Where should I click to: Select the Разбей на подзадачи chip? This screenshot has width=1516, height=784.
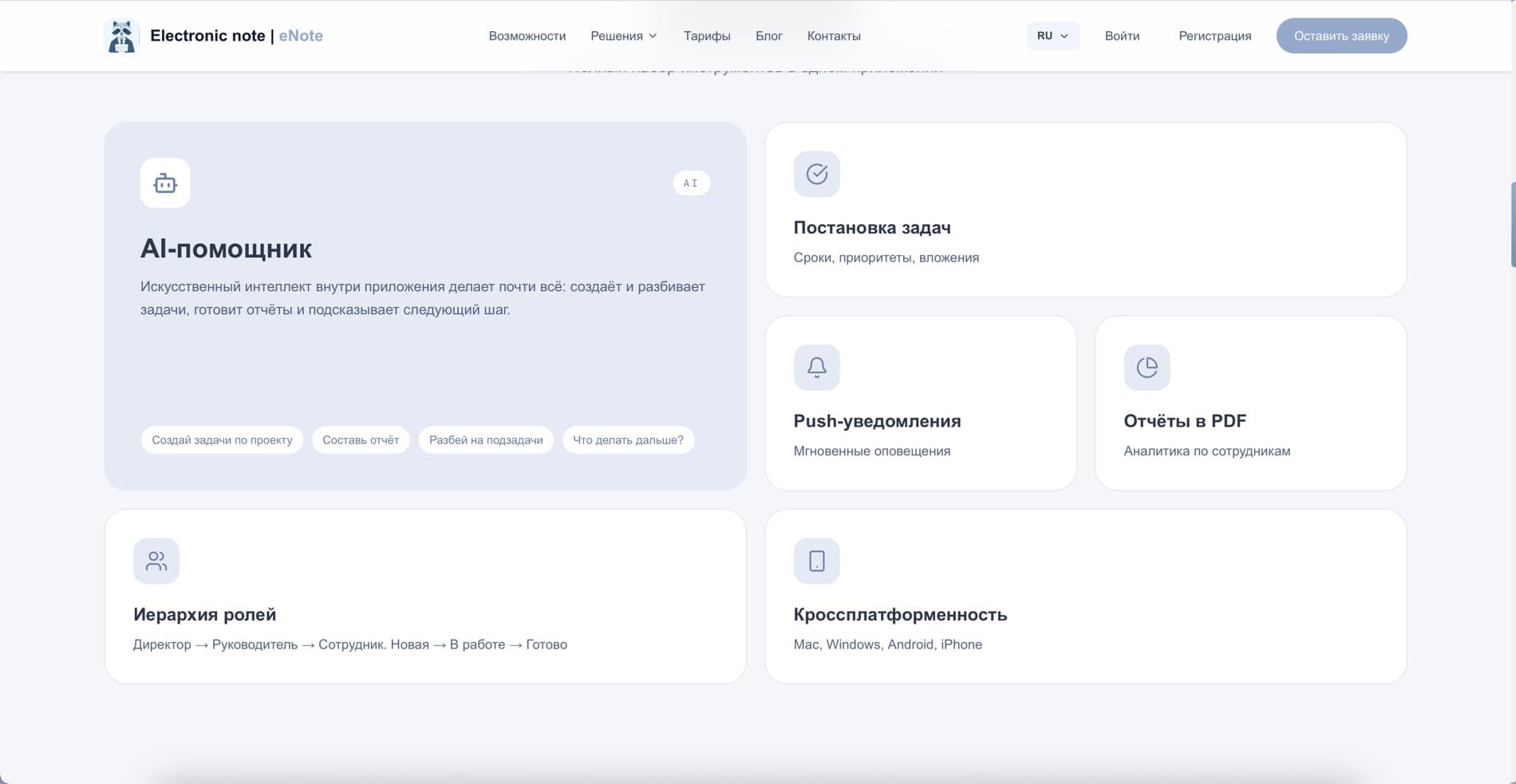486,440
